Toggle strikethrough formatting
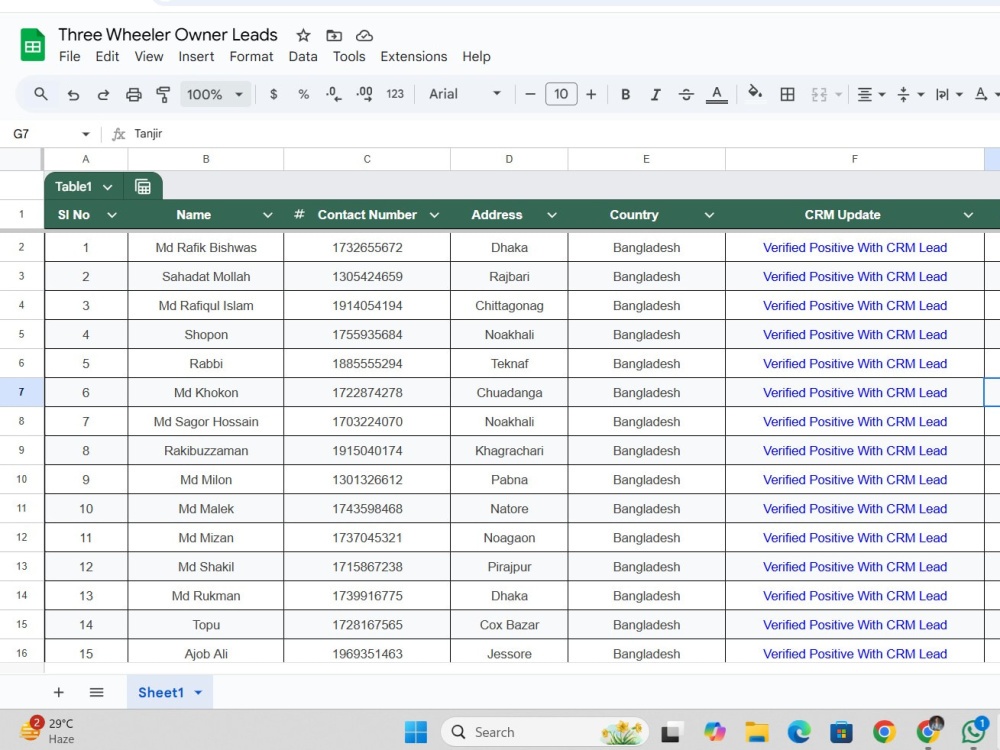This screenshot has width=1000, height=750. (686, 94)
